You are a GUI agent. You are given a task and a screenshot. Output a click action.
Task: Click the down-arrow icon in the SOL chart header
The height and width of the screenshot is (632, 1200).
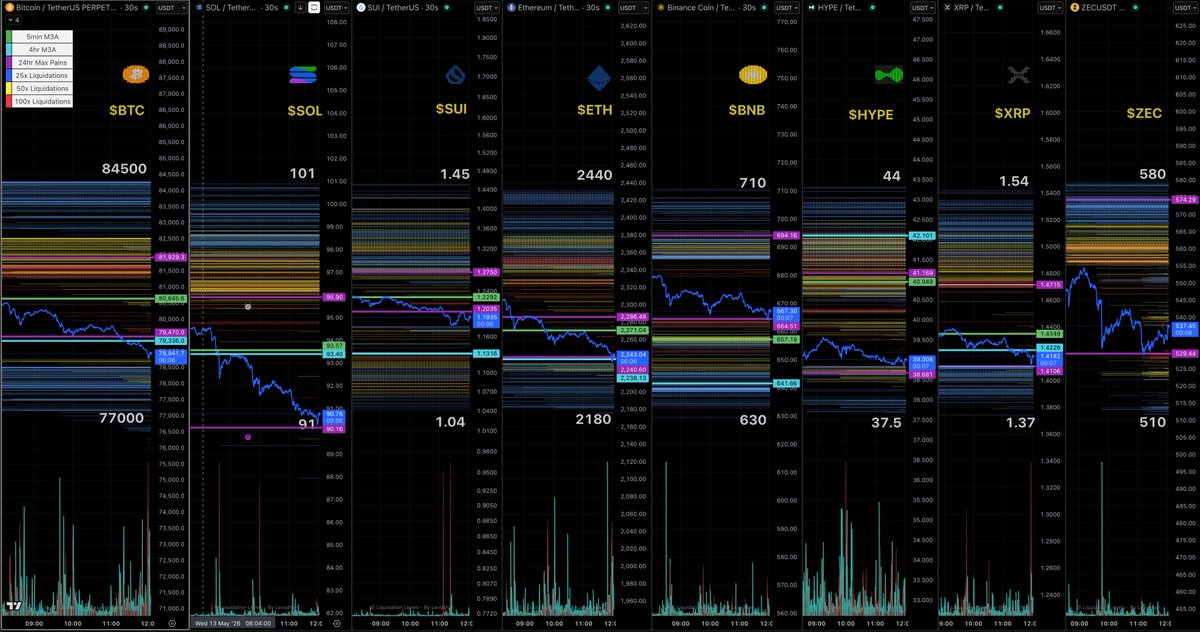click(300, 7)
